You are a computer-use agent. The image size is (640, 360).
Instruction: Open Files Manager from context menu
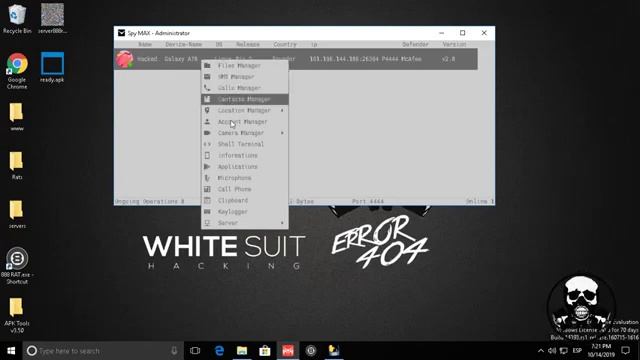pyautogui.click(x=244, y=66)
